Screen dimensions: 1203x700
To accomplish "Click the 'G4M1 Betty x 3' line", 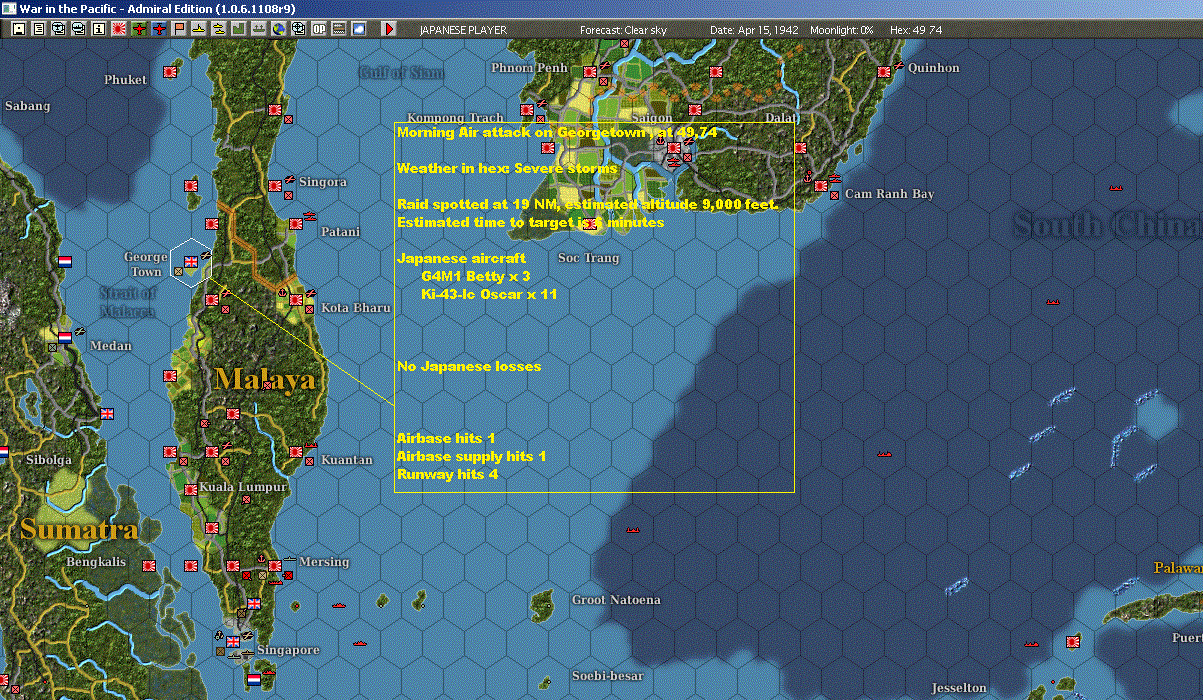I will click(x=475, y=276).
